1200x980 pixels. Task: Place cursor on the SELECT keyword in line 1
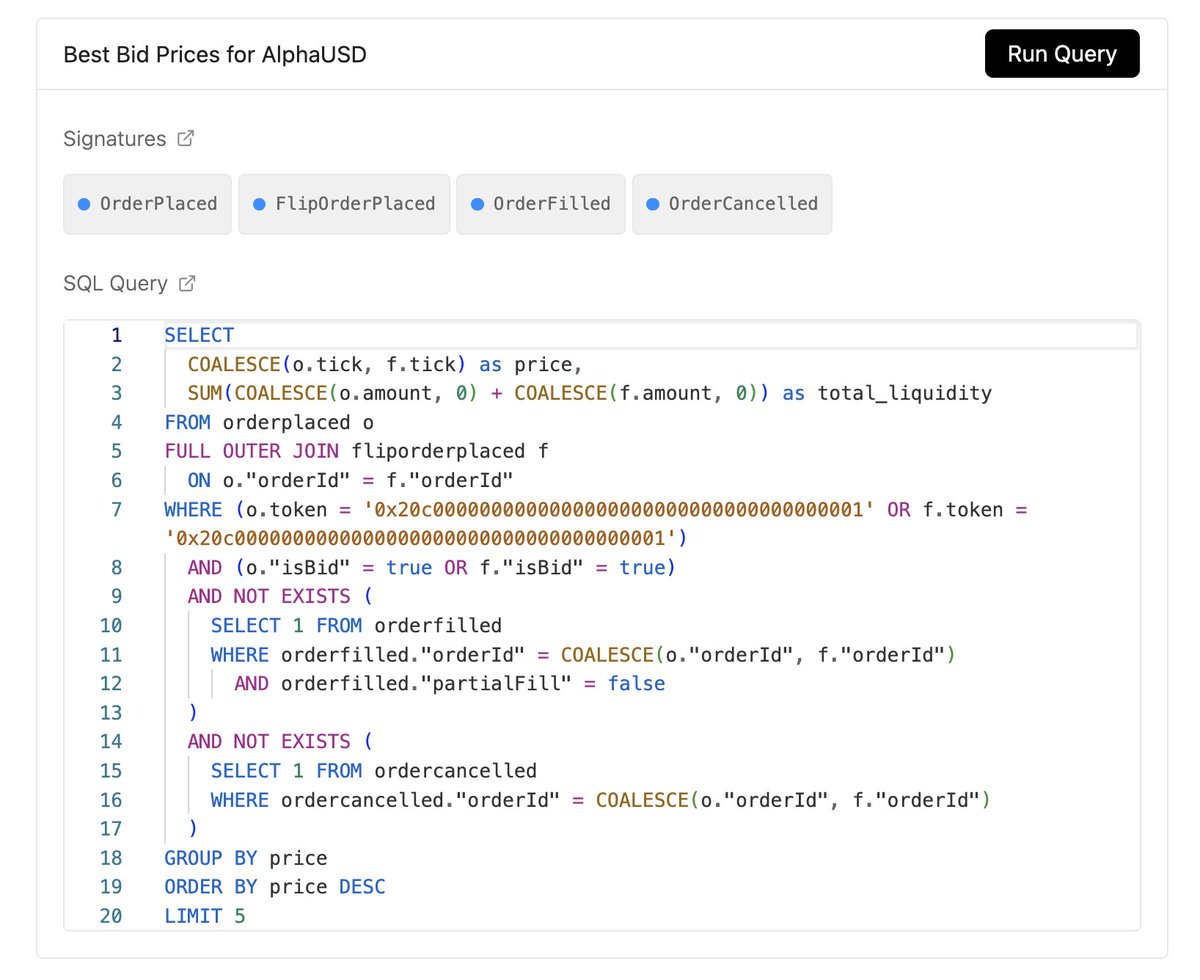pos(199,335)
